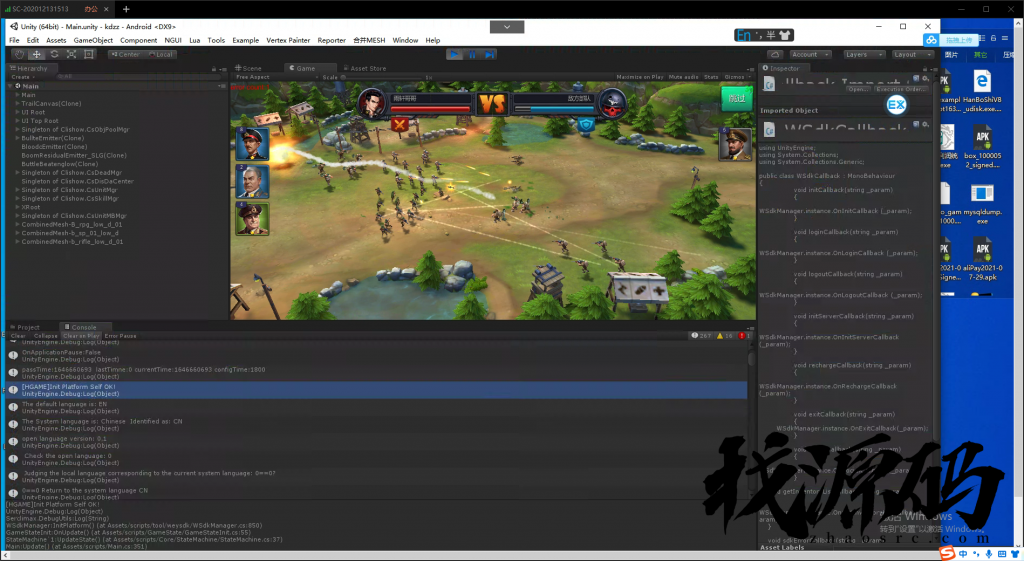Open the Layout dropdown
Image resolution: width=1024 pixels, height=561 pixels.
point(912,54)
